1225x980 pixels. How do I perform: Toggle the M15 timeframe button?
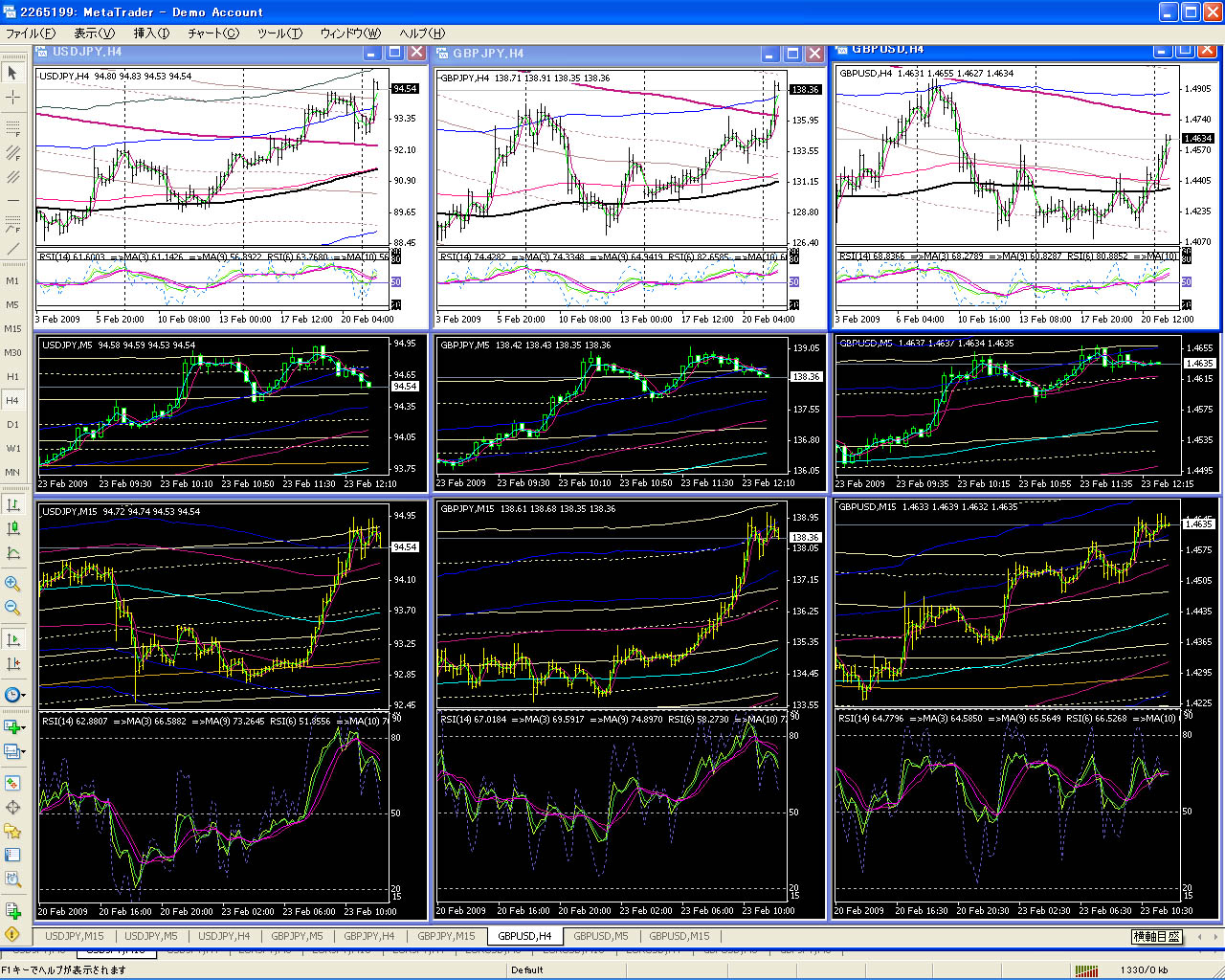(x=12, y=328)
